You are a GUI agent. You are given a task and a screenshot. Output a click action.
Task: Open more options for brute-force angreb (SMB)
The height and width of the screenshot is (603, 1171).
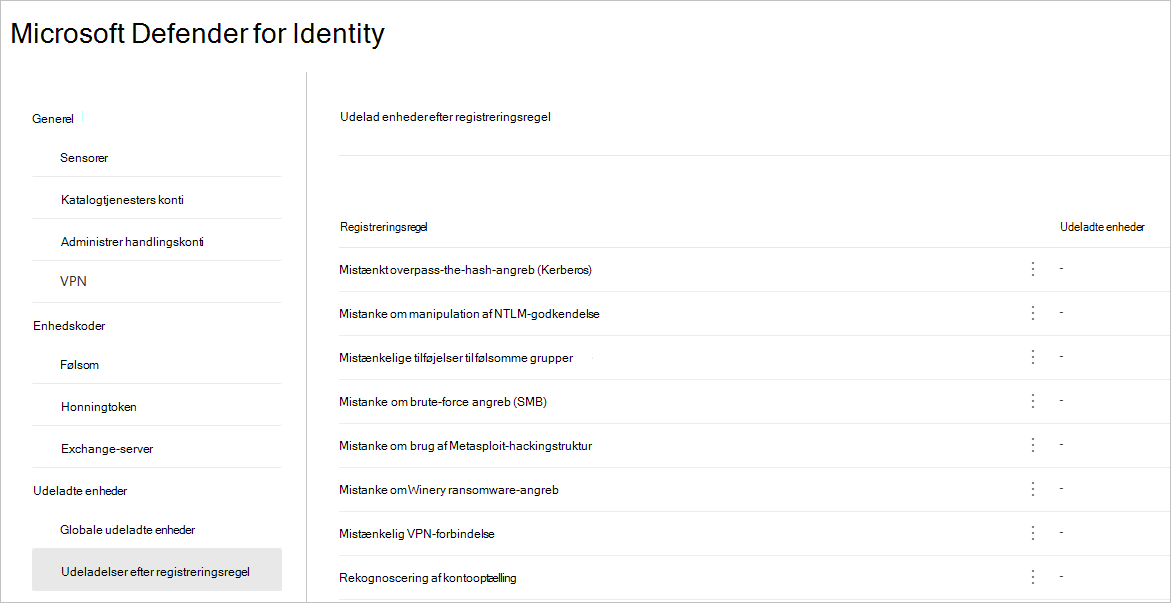point(1033,401)
